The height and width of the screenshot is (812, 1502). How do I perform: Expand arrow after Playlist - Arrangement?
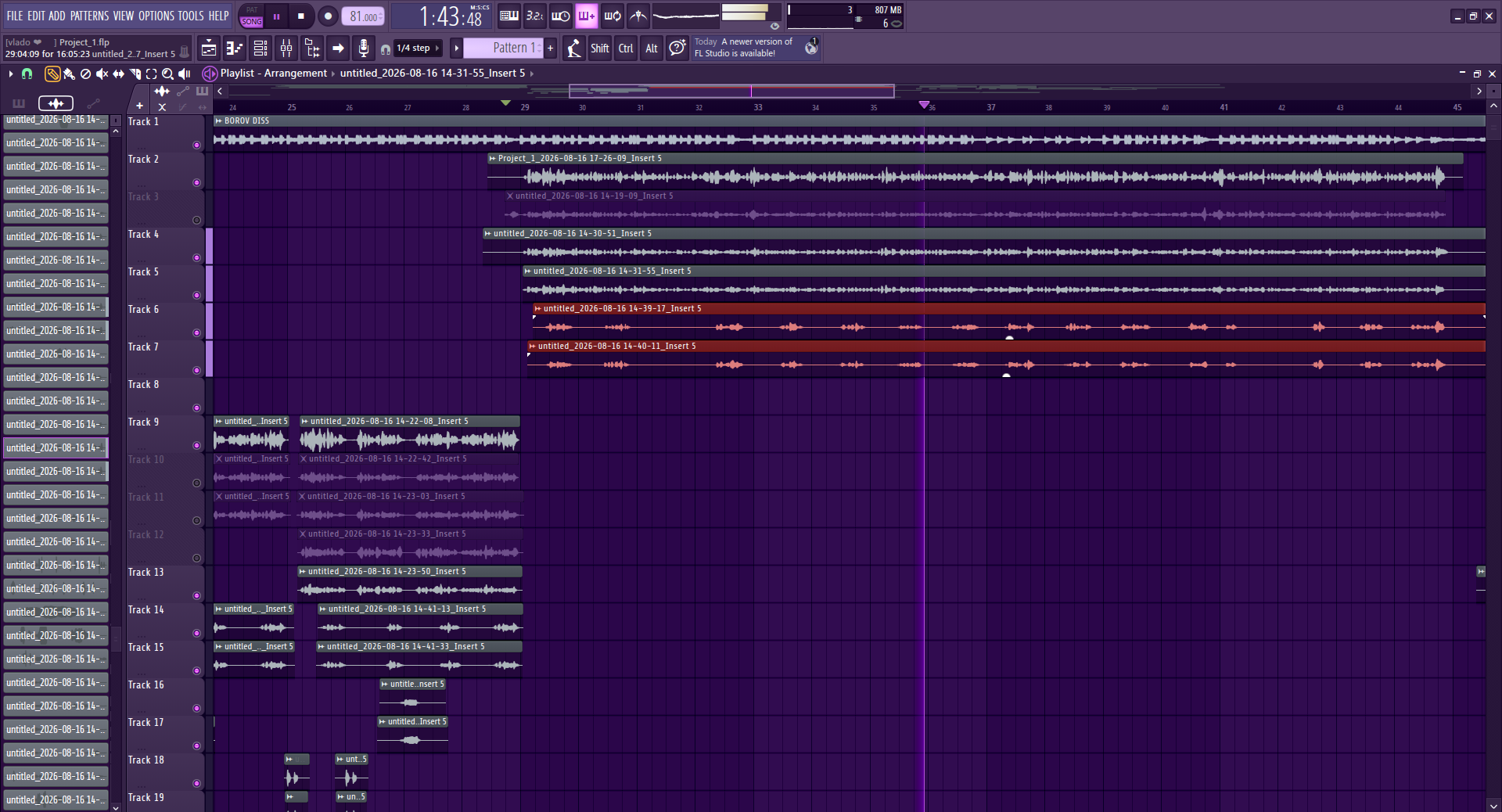click(332, 74)
